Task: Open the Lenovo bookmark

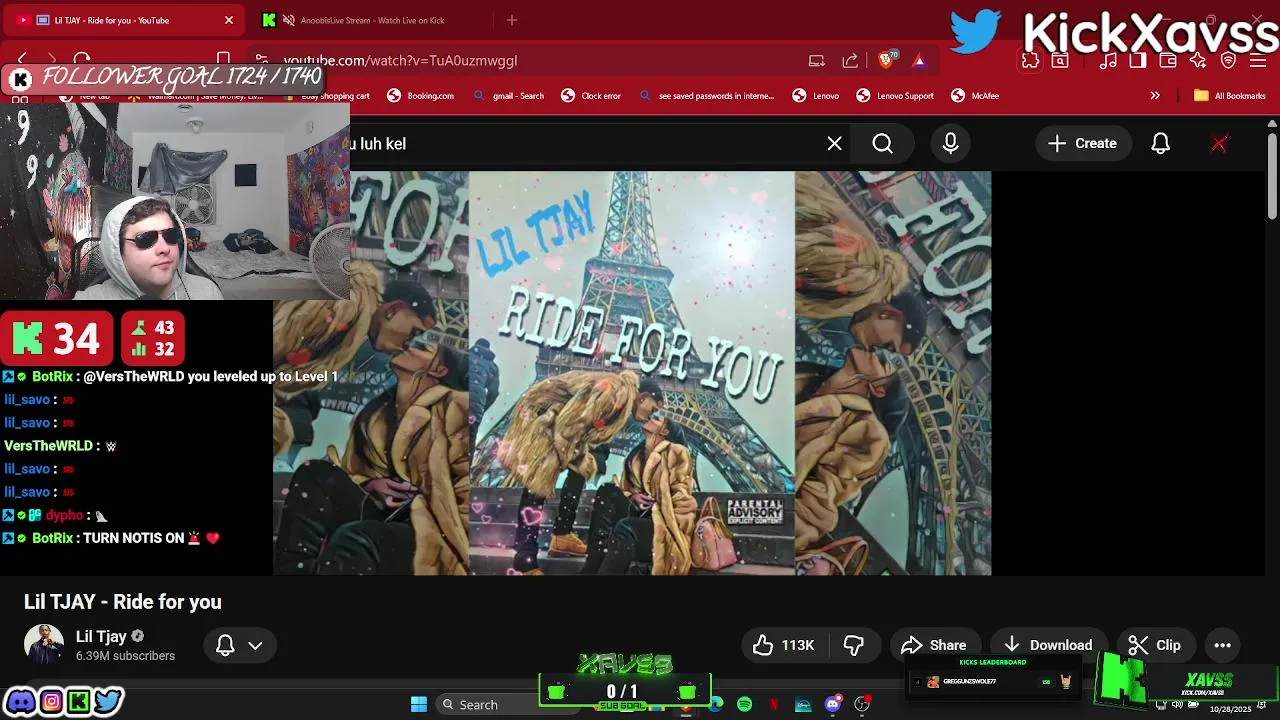Action: 816,96
